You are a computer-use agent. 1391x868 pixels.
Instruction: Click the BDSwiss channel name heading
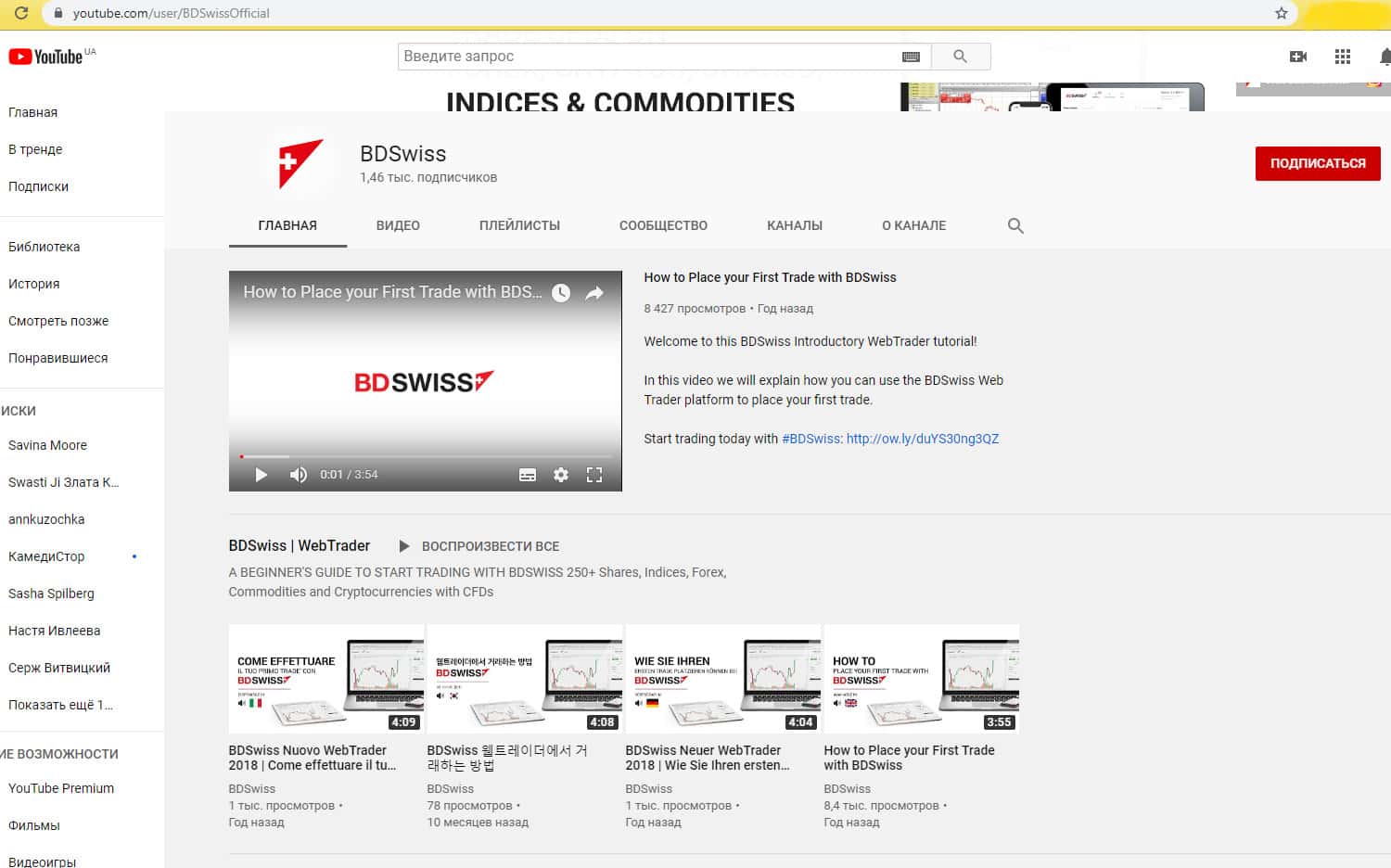pos(403,154)
